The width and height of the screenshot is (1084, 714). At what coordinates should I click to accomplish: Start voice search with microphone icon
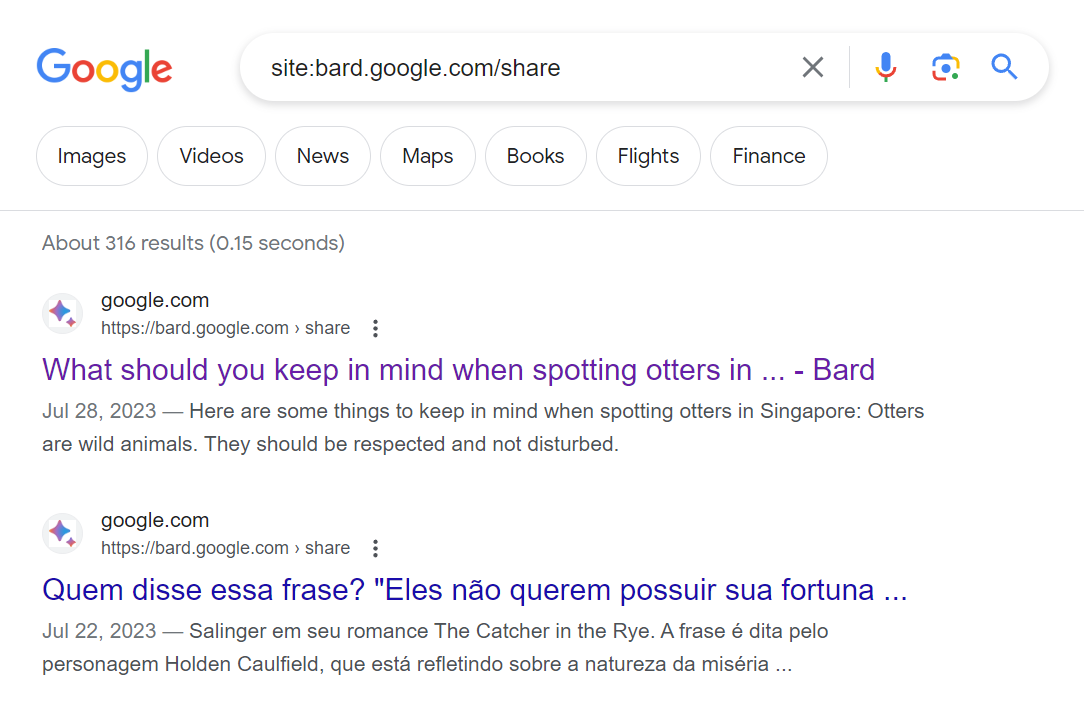coord(885,67)
